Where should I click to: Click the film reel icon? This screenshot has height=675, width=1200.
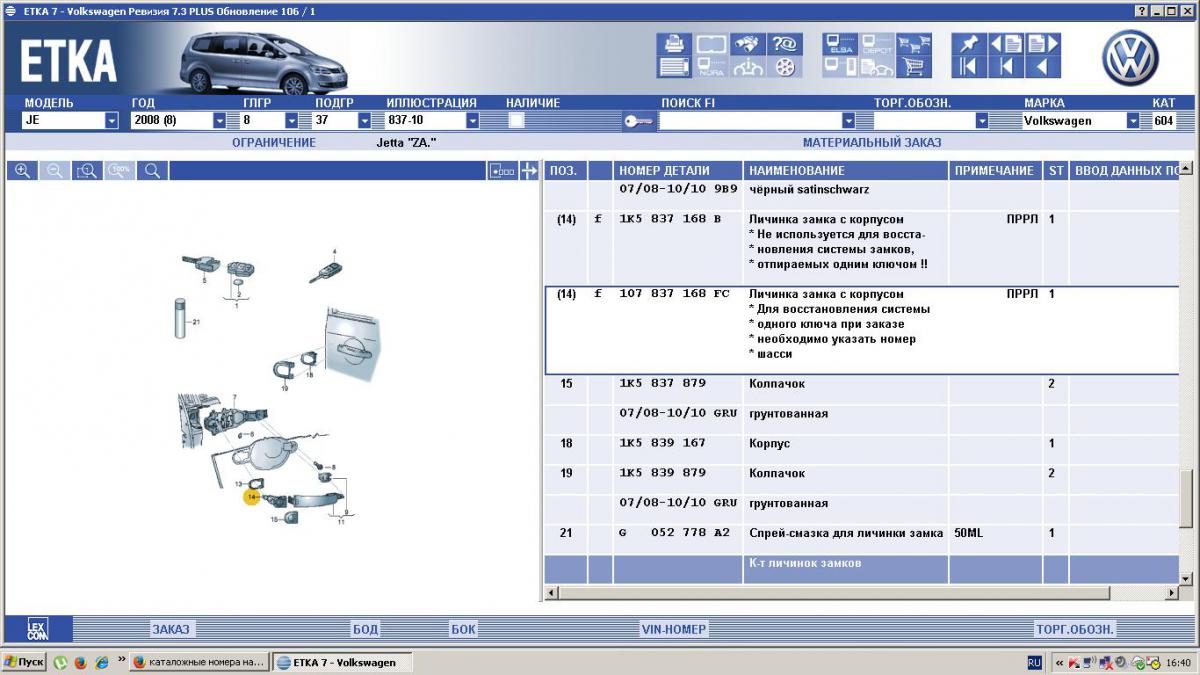pyautogui.click(x=784, y=67)
